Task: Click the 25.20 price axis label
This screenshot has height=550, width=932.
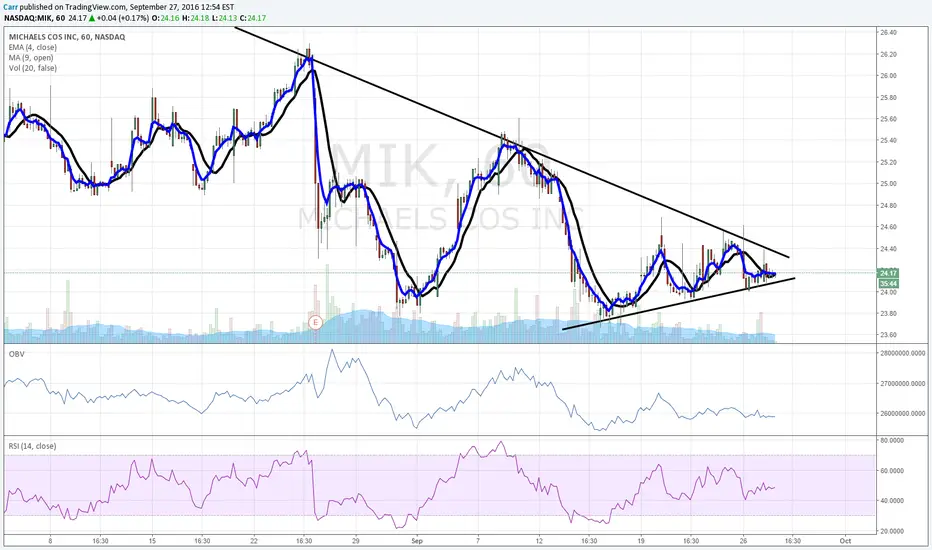Action: (888, 162)
